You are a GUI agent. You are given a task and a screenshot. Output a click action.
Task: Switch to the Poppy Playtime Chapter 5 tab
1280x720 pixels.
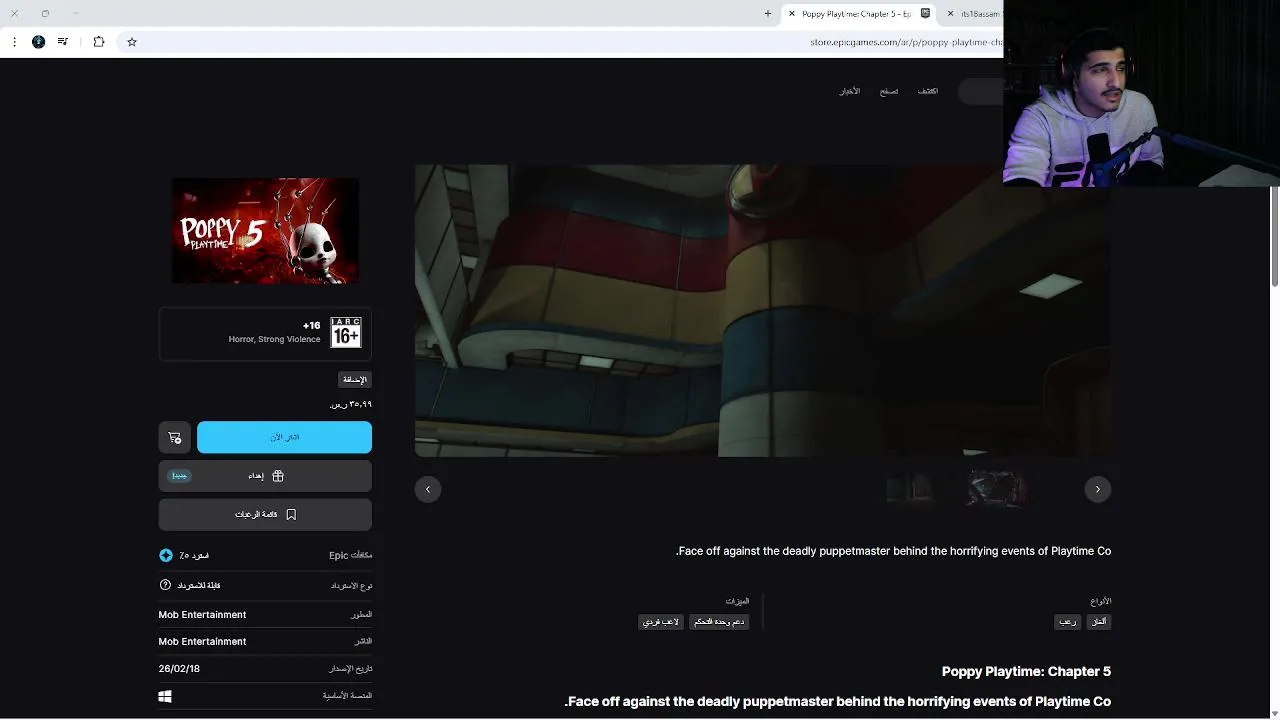pyautogui.click(x=860, y=14)
